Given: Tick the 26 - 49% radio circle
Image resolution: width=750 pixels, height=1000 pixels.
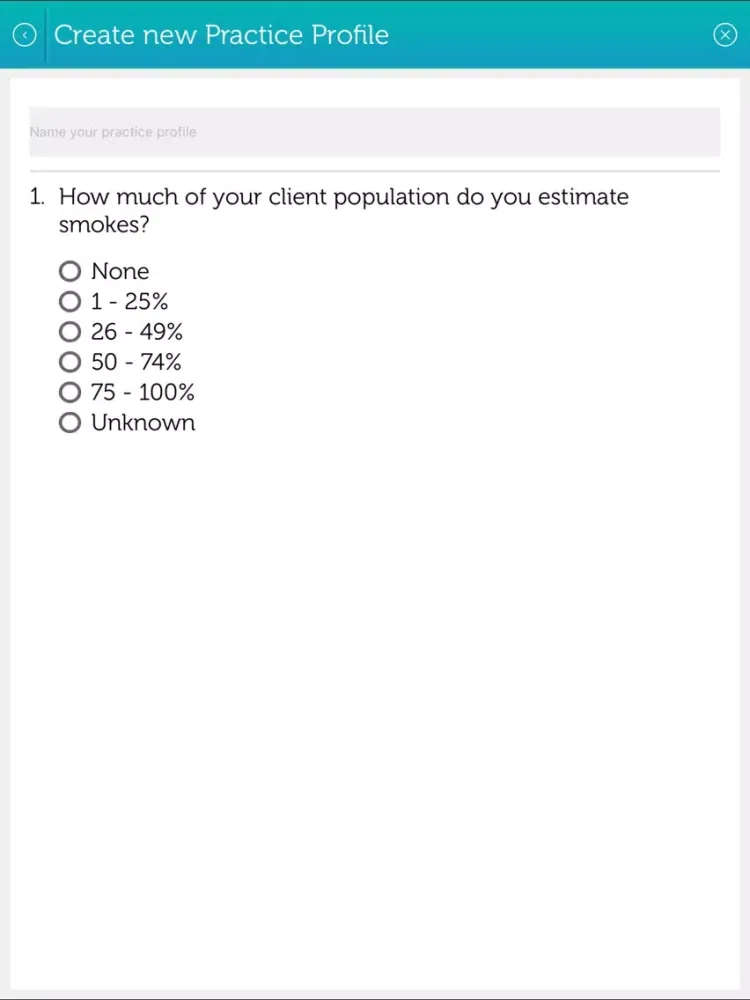Looking at the screenshot, I should point(70,332).
